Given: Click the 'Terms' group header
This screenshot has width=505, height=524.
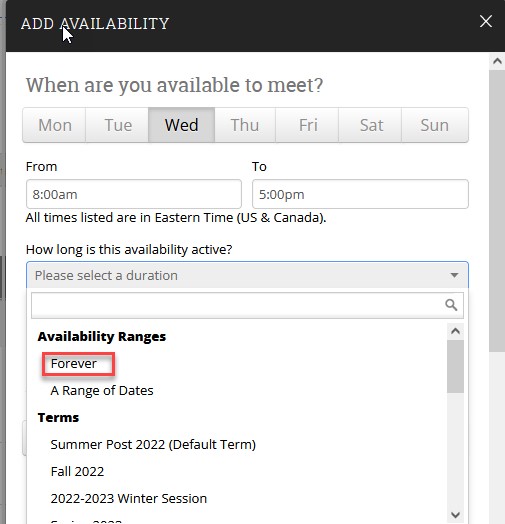Looking at the screenshot, I should [58, 417].
